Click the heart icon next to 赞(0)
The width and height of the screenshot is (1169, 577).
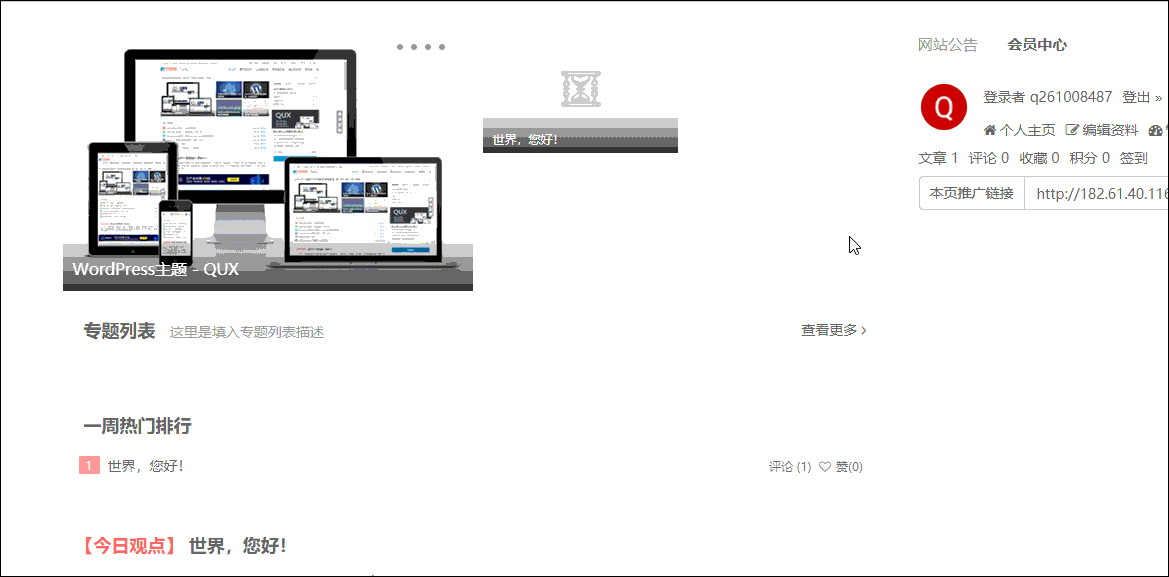[x=825, y=467]
